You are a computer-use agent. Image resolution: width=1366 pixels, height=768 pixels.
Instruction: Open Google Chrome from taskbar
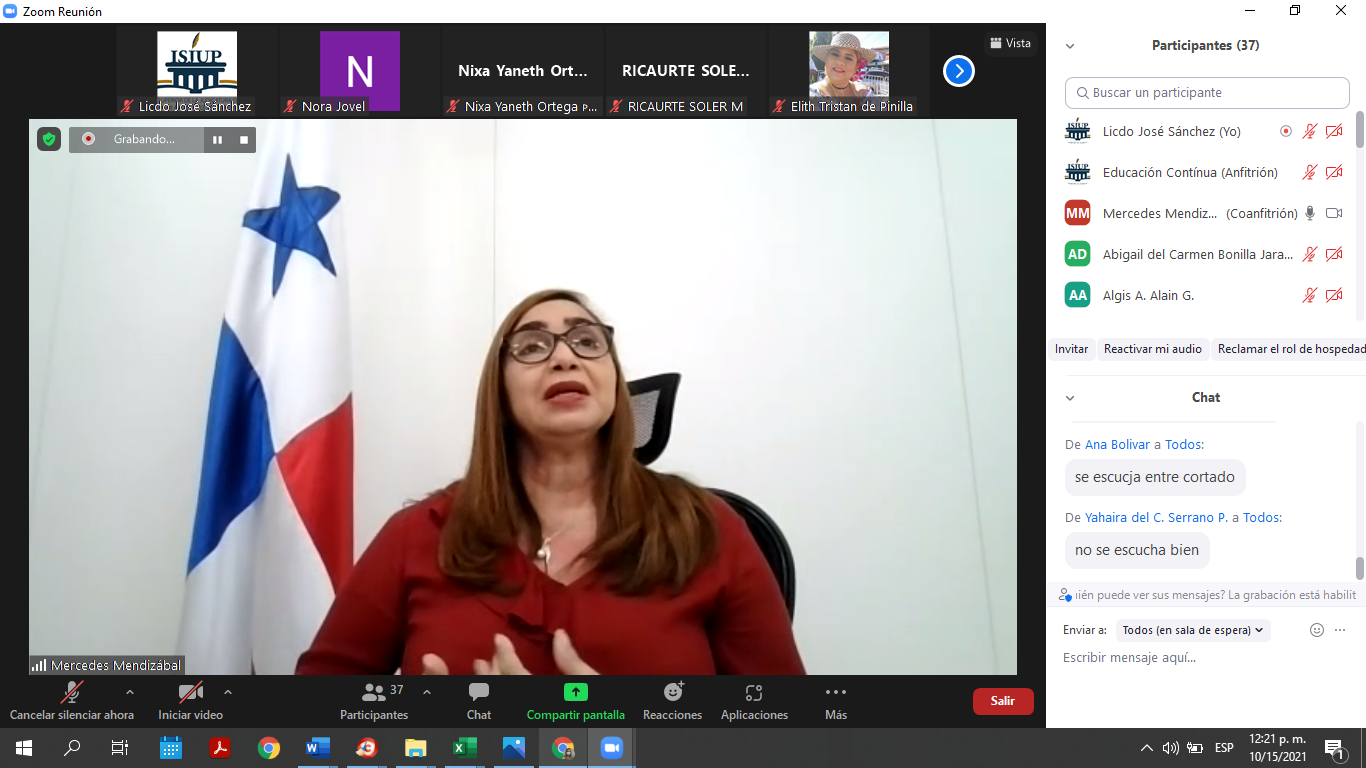click(268, 747)
